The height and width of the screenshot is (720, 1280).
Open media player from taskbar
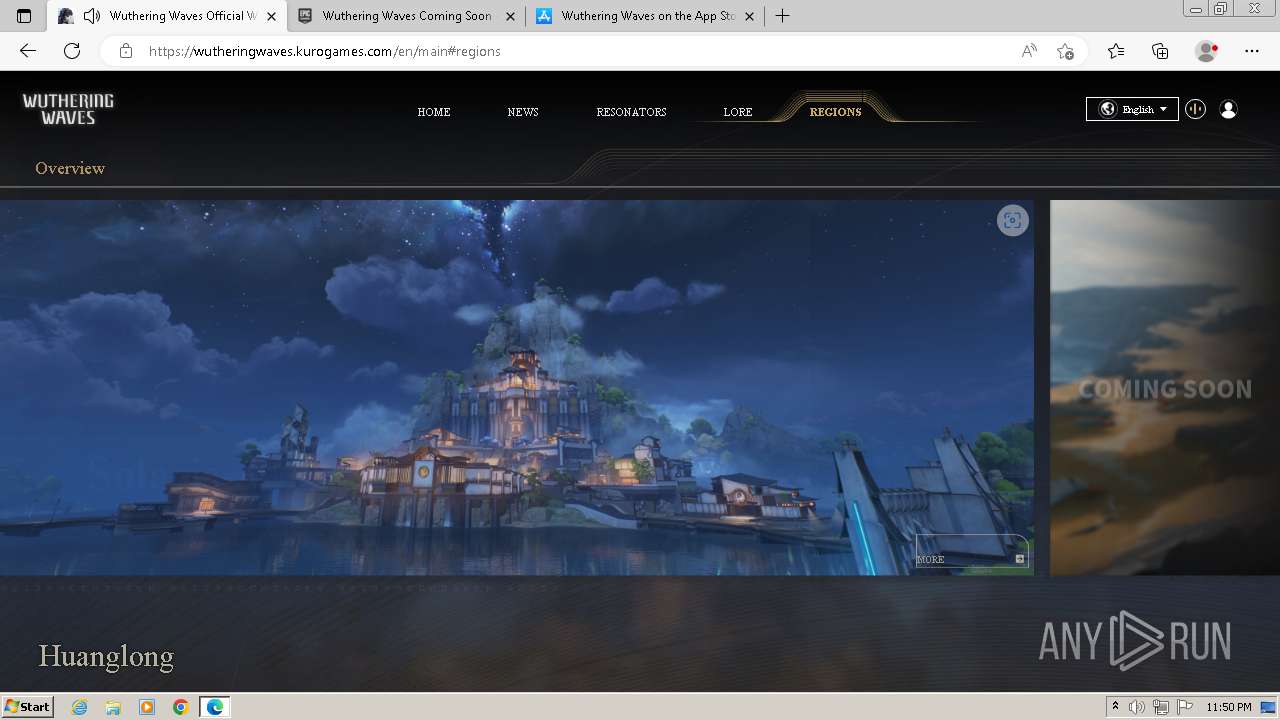[x=147, y=707]
